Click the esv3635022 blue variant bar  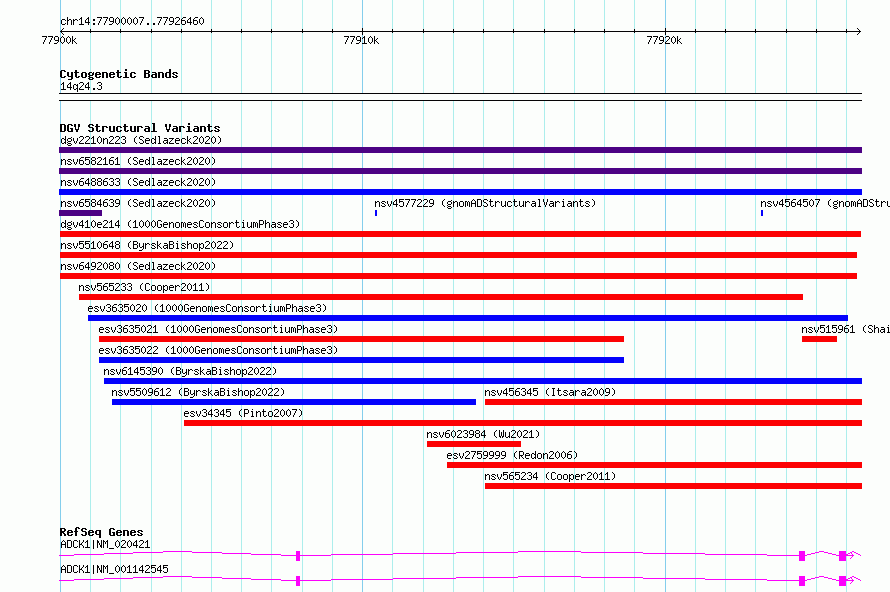pyautogui.click(x=362, y=360)
